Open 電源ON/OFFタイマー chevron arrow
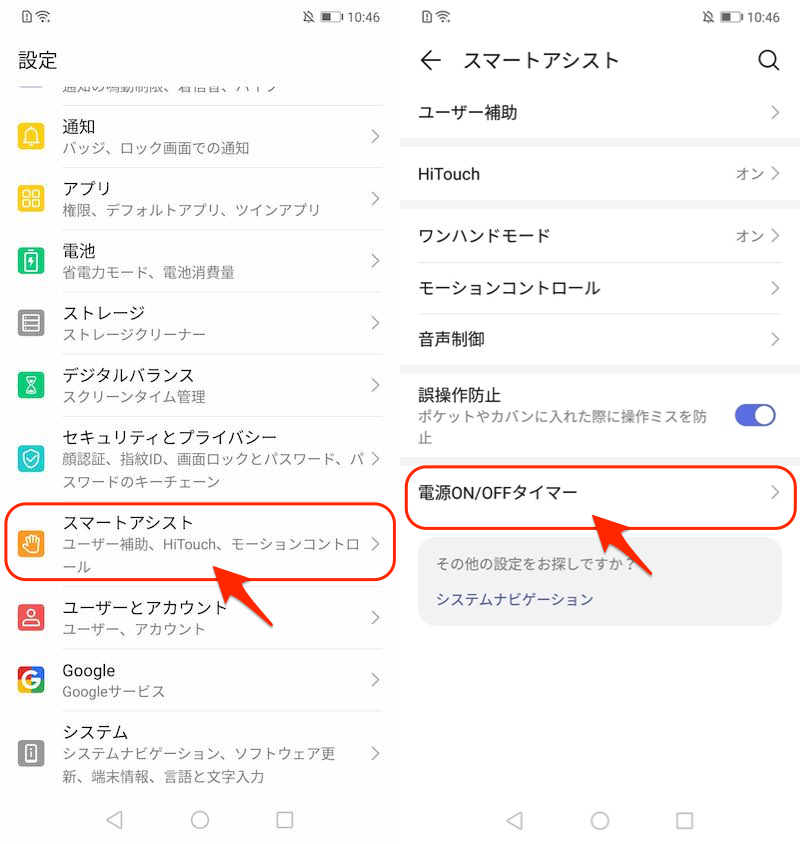This screenshot has width=800, height=844. (775, 492)
